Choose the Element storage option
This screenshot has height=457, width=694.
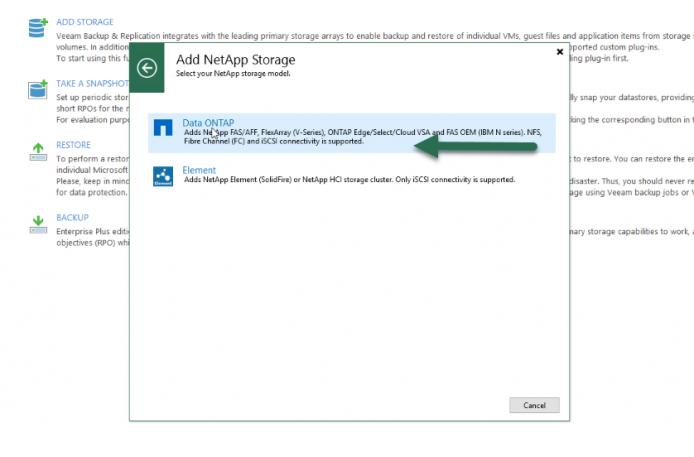351,176
